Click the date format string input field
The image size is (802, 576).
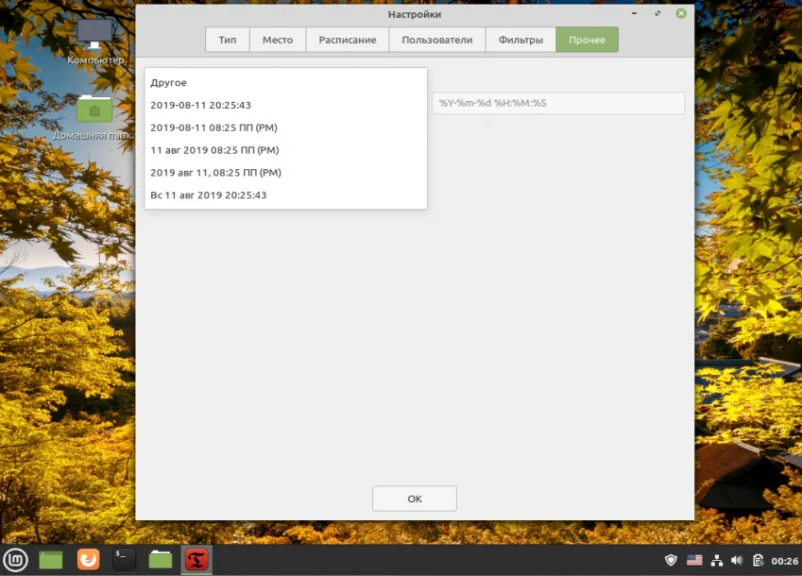(x=558, y=103)
